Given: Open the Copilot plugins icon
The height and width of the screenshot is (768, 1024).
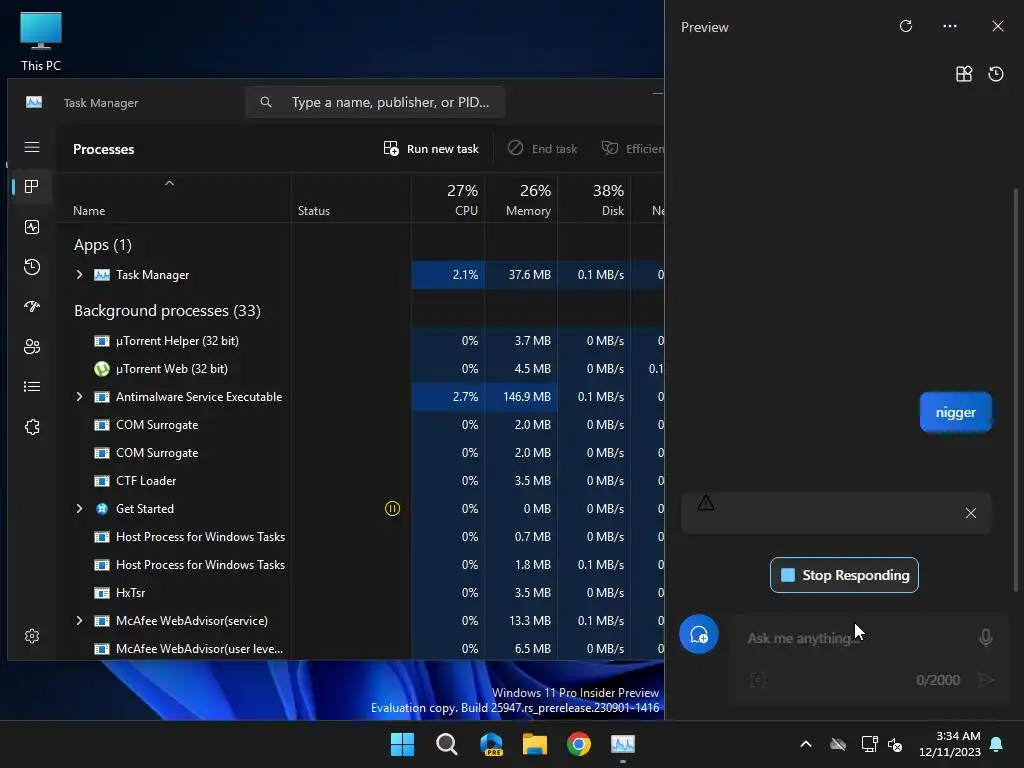Looking at the screenshot, I should [964, 74].
